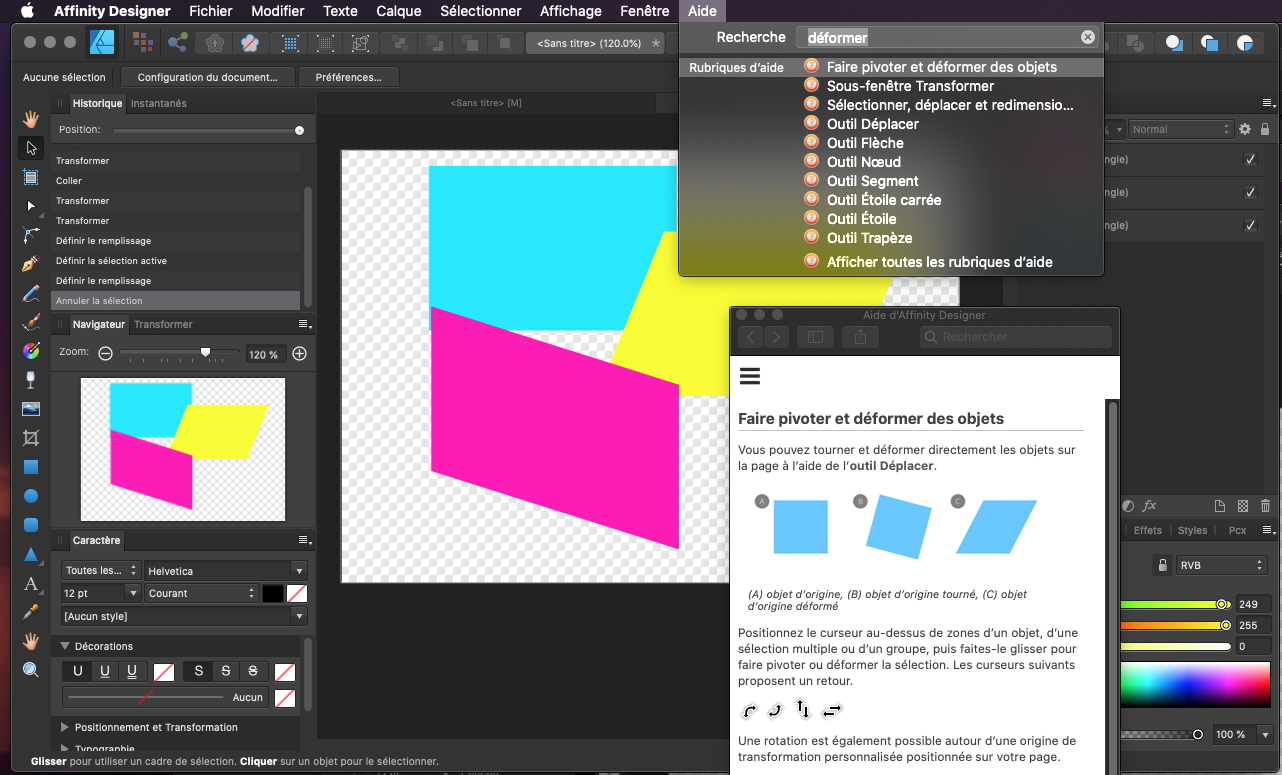Click the History Position slider handle
This screenshot has width=1282, height=775.
click(x=299, y=130)
